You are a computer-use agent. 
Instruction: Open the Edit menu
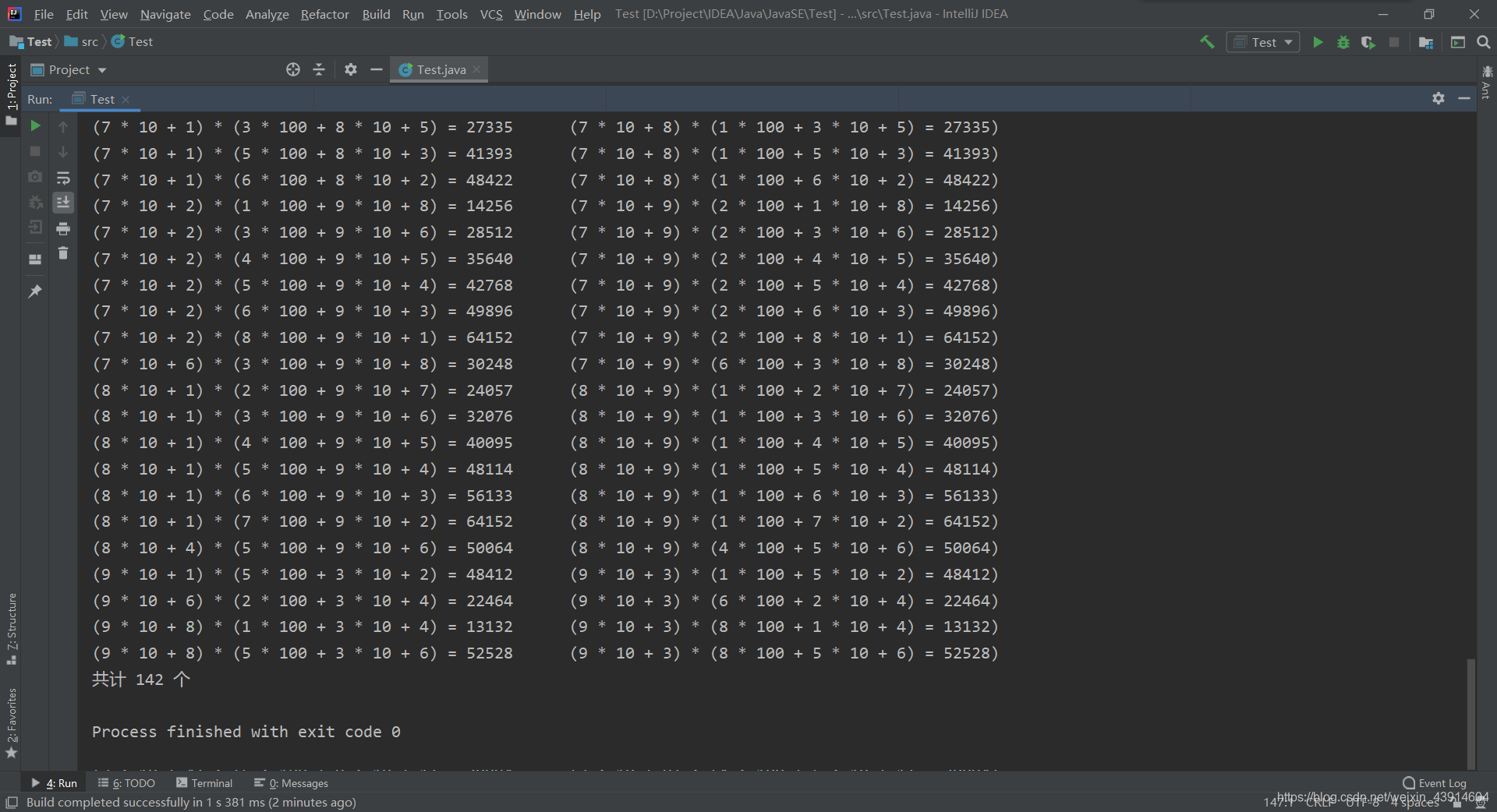(x=76, y=14)
